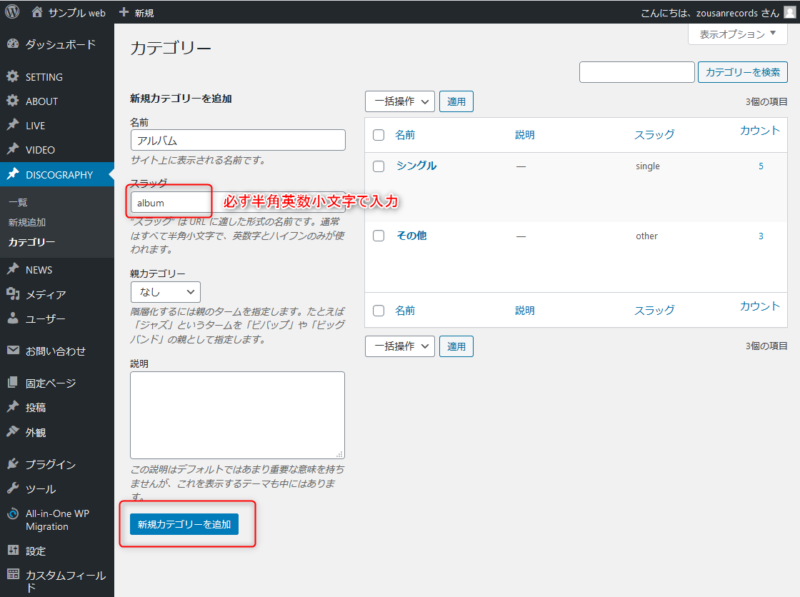The height and width of the screenshot is (597, 800).
Task: Open the ツール wrench icon
Action: (x=12, y=489)
